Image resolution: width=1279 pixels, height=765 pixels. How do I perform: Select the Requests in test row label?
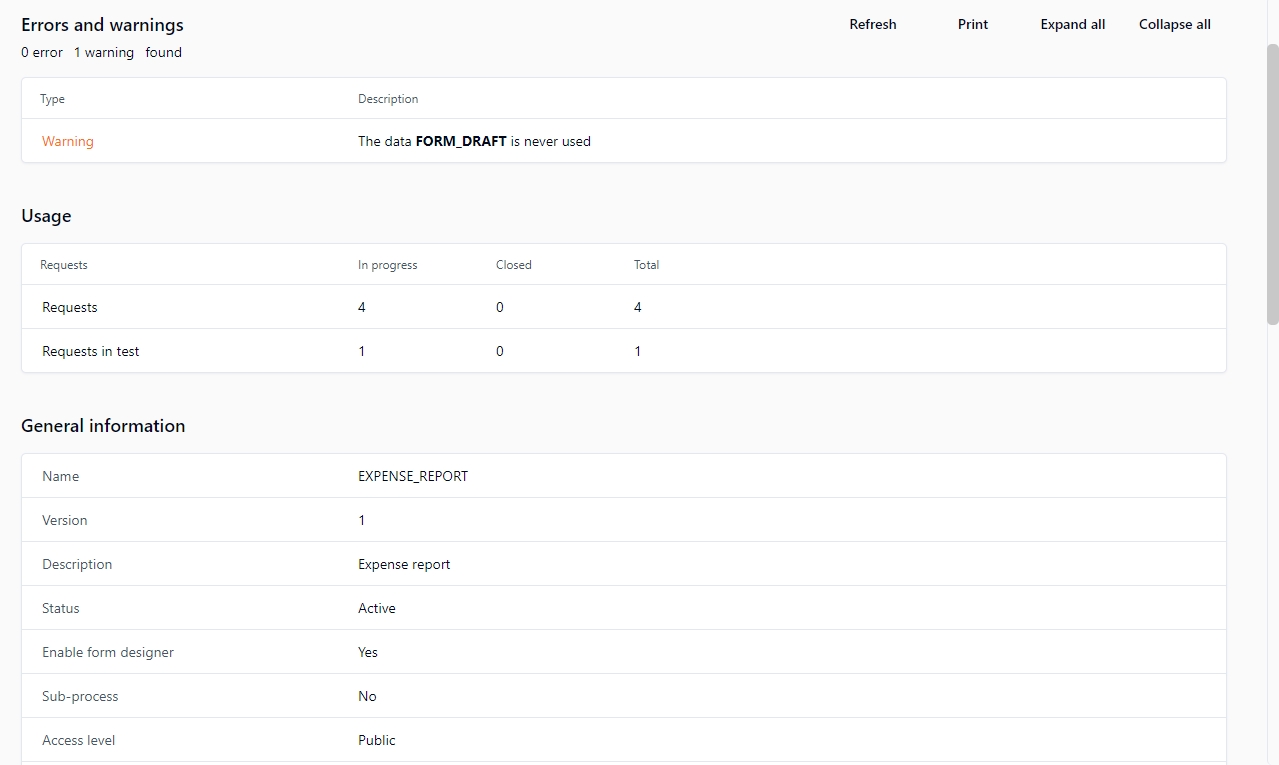[90, 352]
